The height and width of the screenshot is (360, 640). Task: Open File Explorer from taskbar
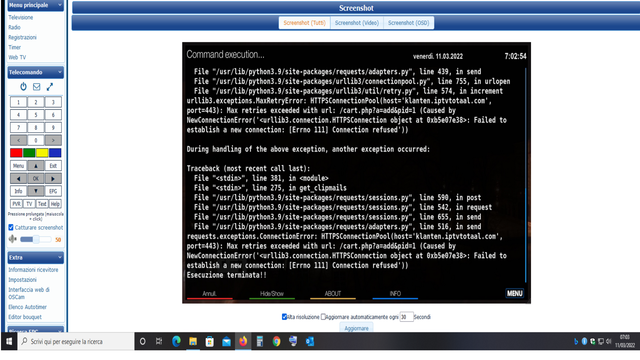tap(193, 342)
